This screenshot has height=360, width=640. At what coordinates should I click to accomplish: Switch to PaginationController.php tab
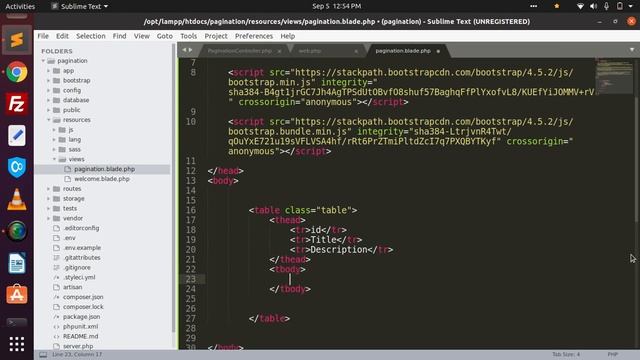point(240,51)
